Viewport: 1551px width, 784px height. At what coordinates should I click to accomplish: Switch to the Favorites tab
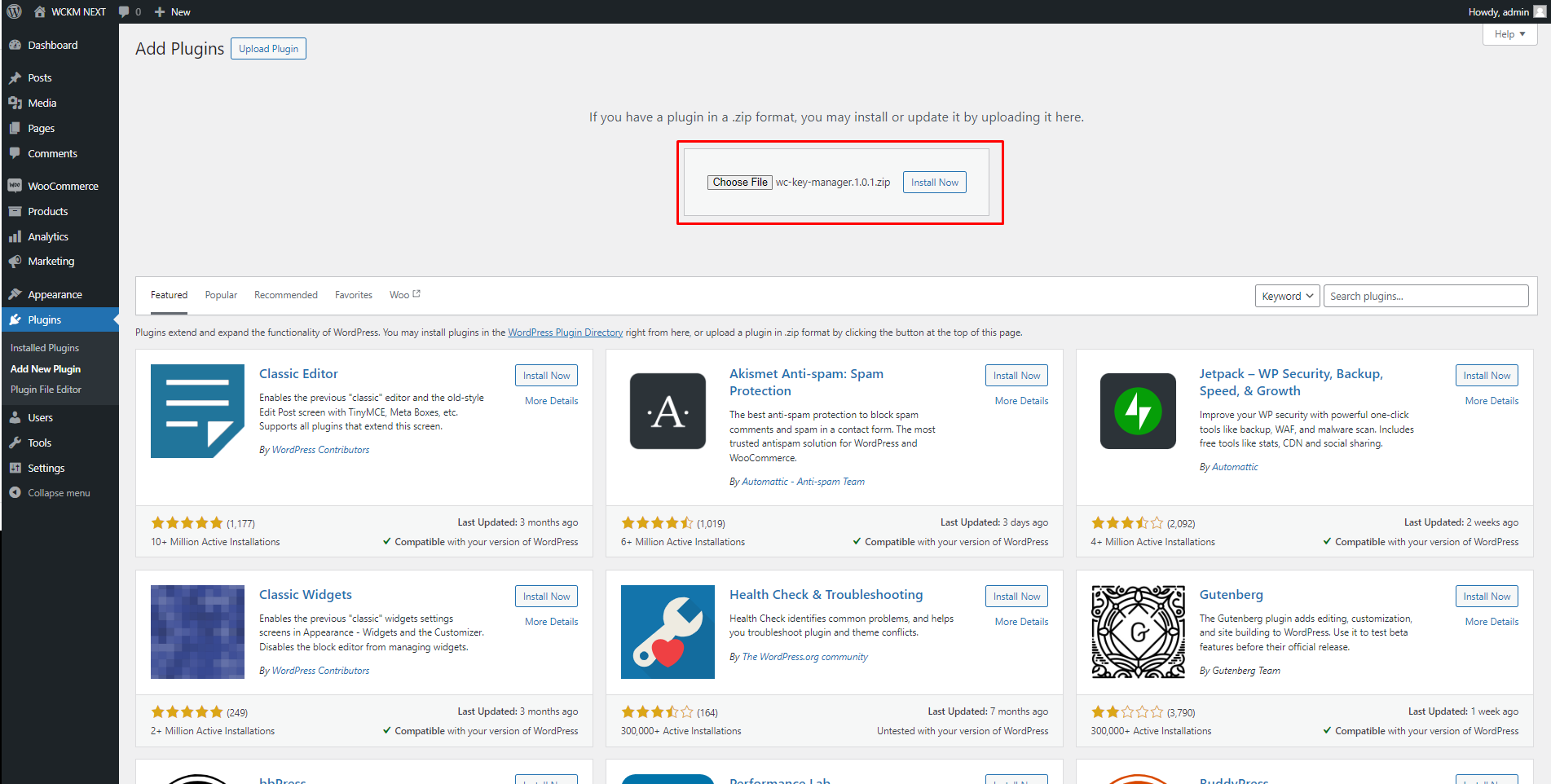click(354, 295)
